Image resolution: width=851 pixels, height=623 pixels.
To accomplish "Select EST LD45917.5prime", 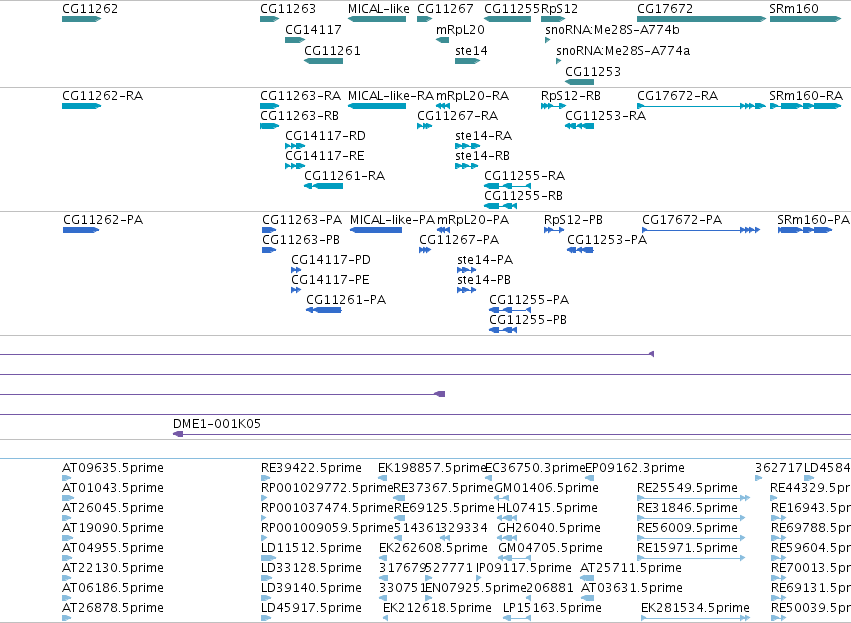I will [x=312, y=608].
